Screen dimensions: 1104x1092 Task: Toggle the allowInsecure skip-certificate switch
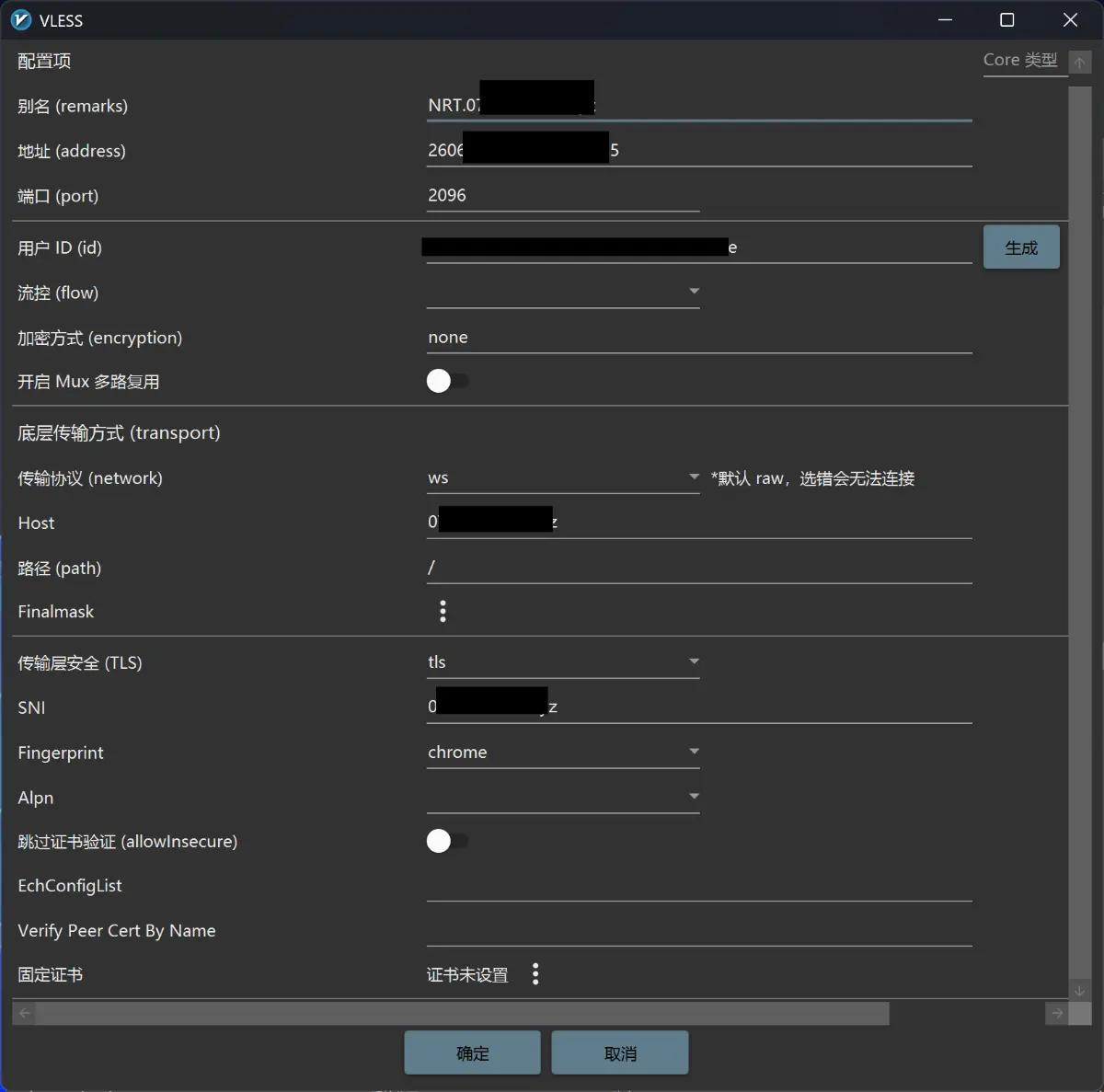(448, 841)
